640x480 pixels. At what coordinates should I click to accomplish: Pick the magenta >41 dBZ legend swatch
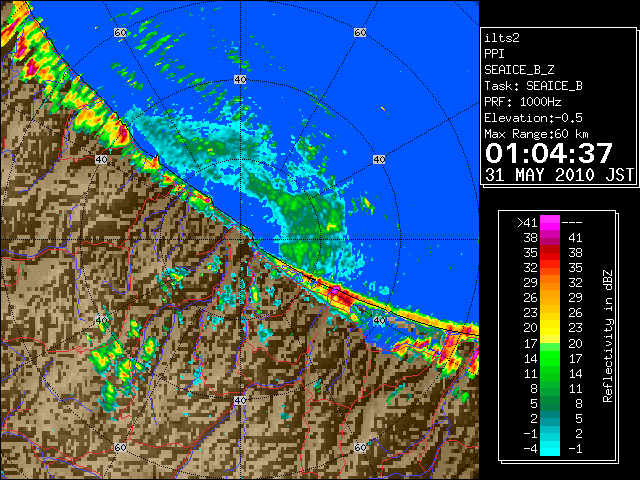coord(550,223)
